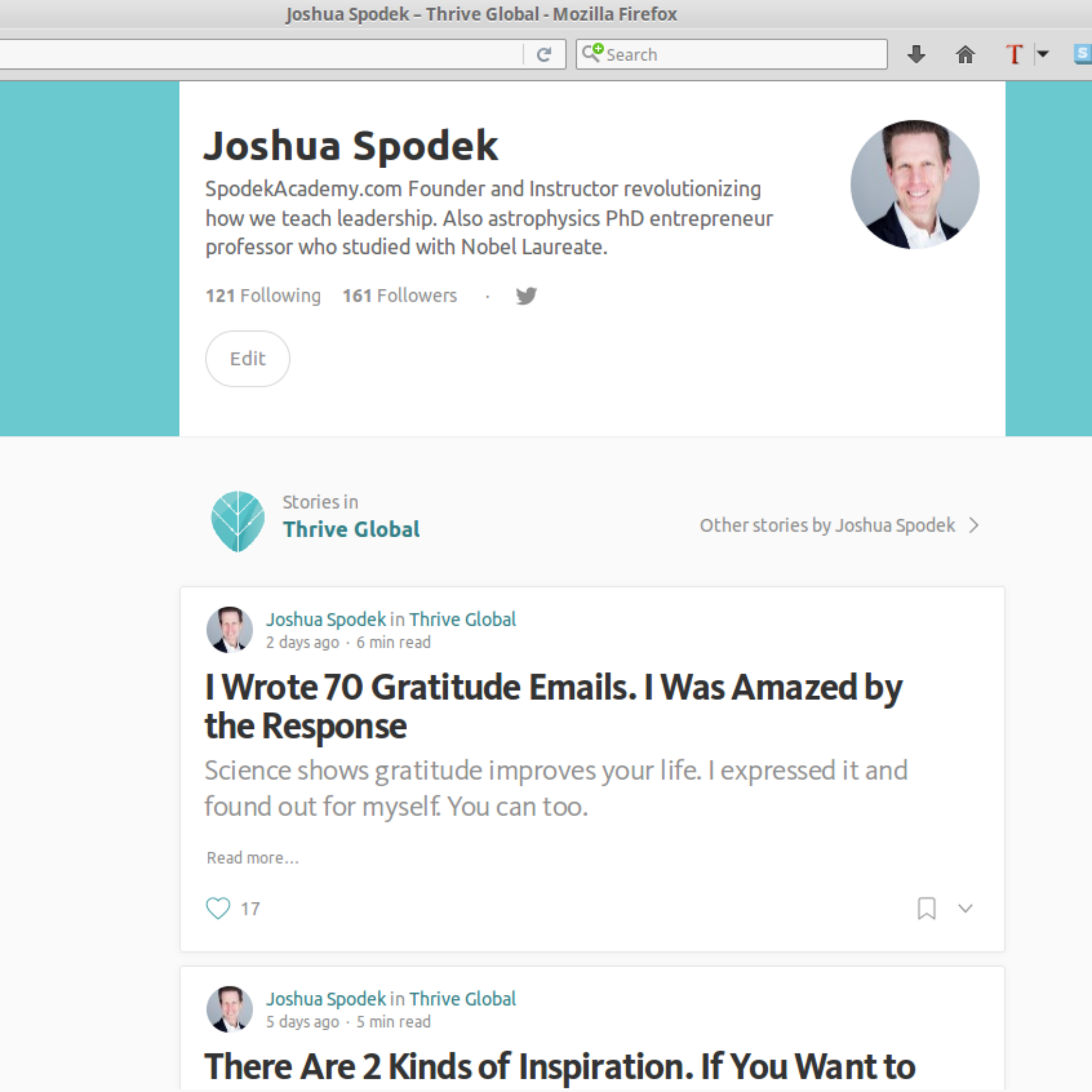The image size is (1092, 1092).
Task: Click the '6 min read' text
Action: point(393,643)
